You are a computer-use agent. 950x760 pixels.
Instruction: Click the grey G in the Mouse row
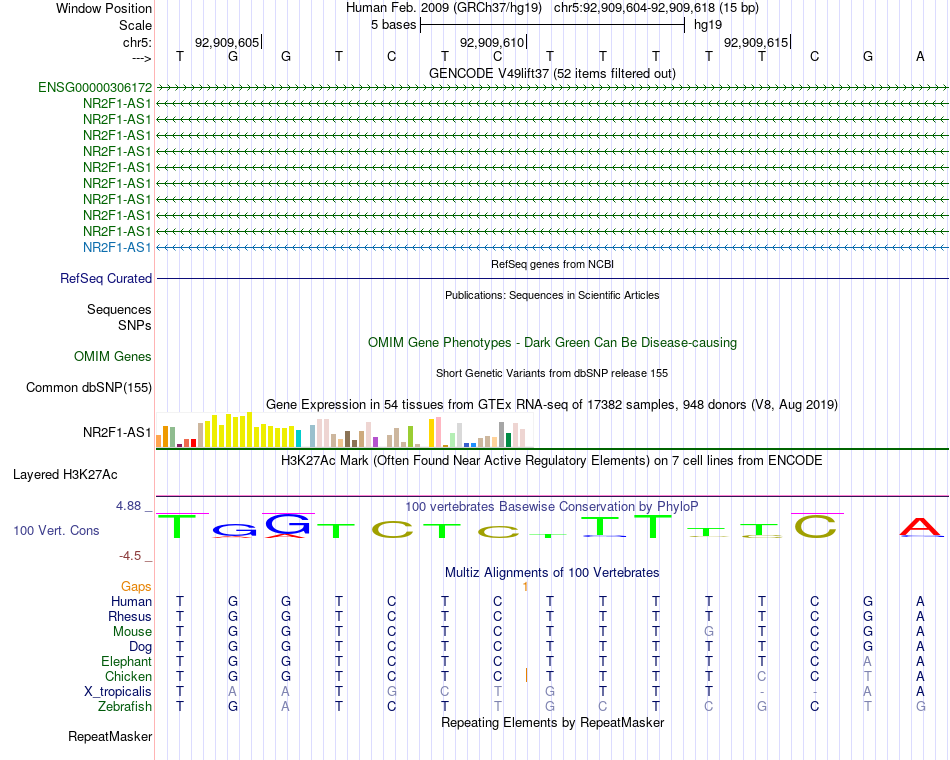tap(708, 632)
